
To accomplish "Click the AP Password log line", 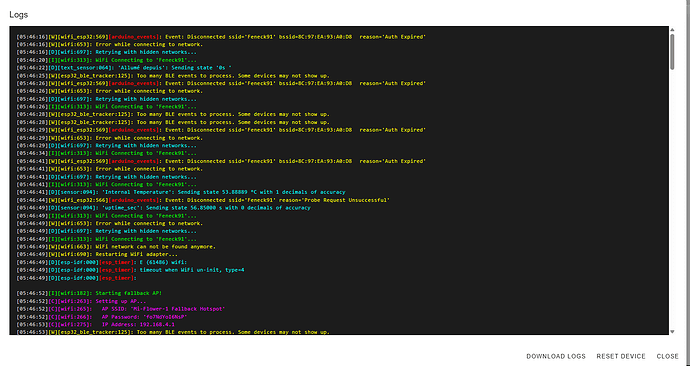I will click(x=102, y=317).
